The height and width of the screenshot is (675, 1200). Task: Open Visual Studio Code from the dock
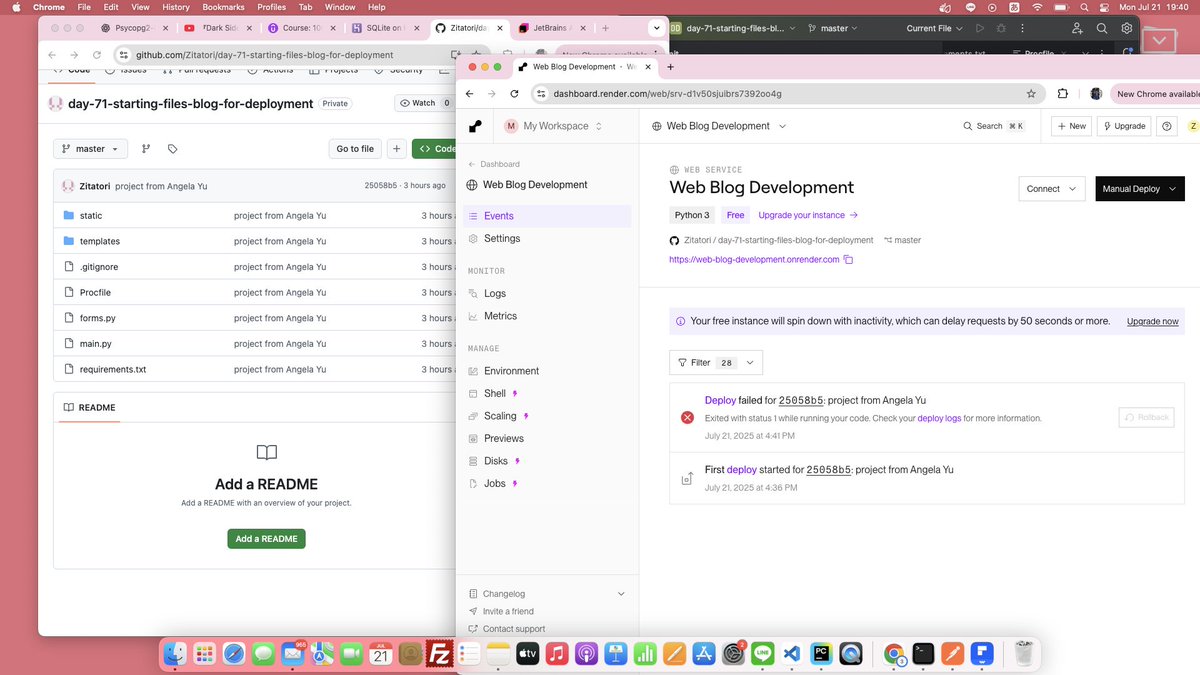792,654
